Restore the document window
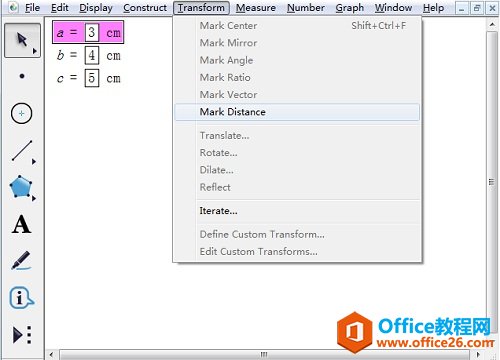 [477, 8]
